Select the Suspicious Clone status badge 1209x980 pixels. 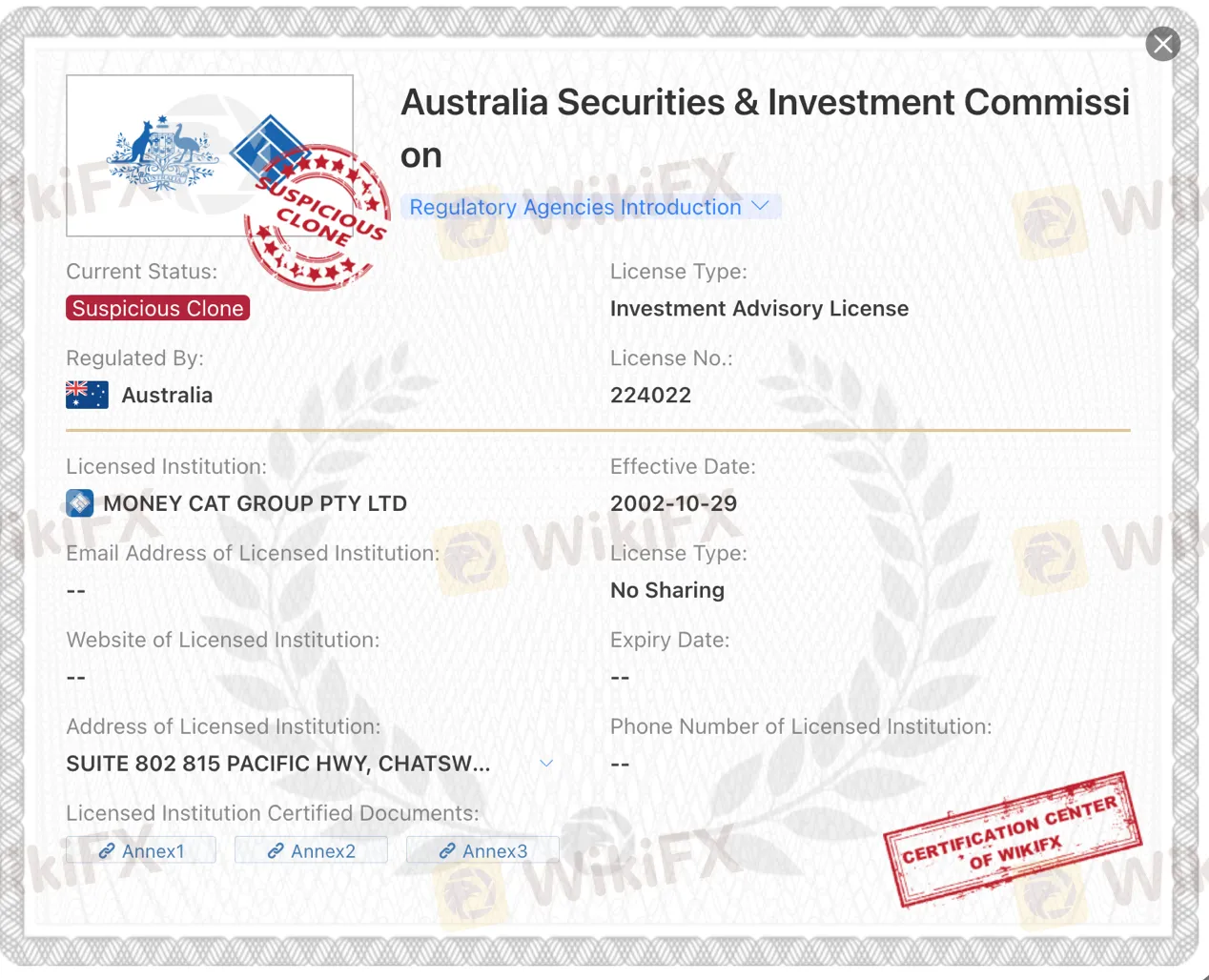point(158,308)
